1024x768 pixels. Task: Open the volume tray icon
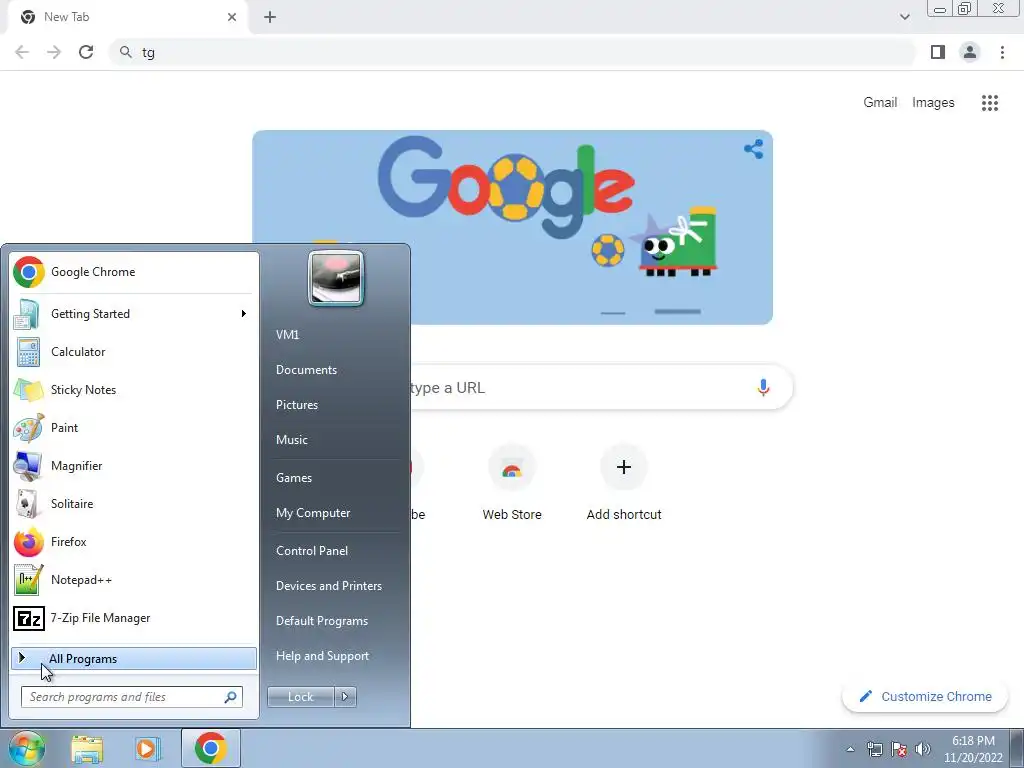923,749
